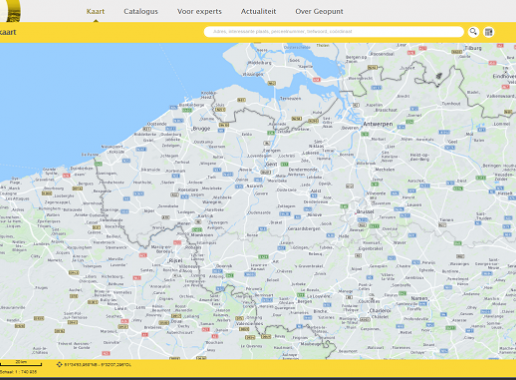Click the Valenciennes label on the map

pyautogui.click(x=250, y=323)
